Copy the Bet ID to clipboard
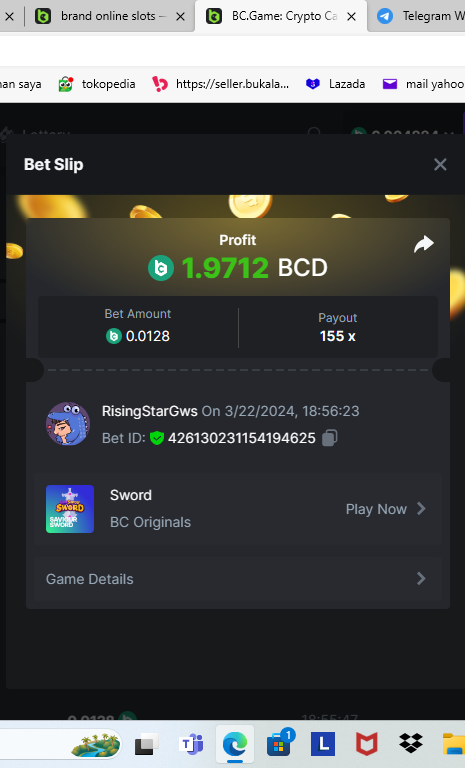465x768 pixels. (x=330, y=438)
